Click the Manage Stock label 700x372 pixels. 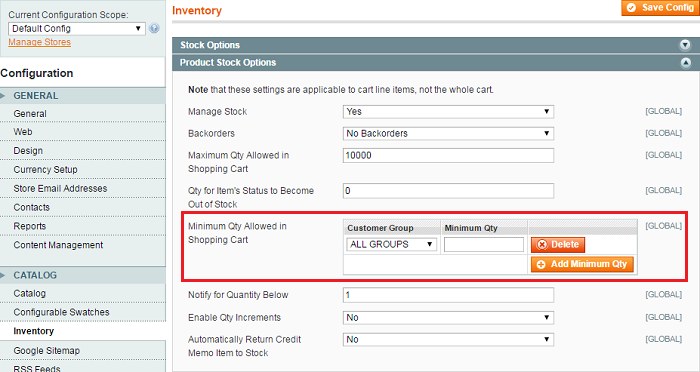point(217,112)
